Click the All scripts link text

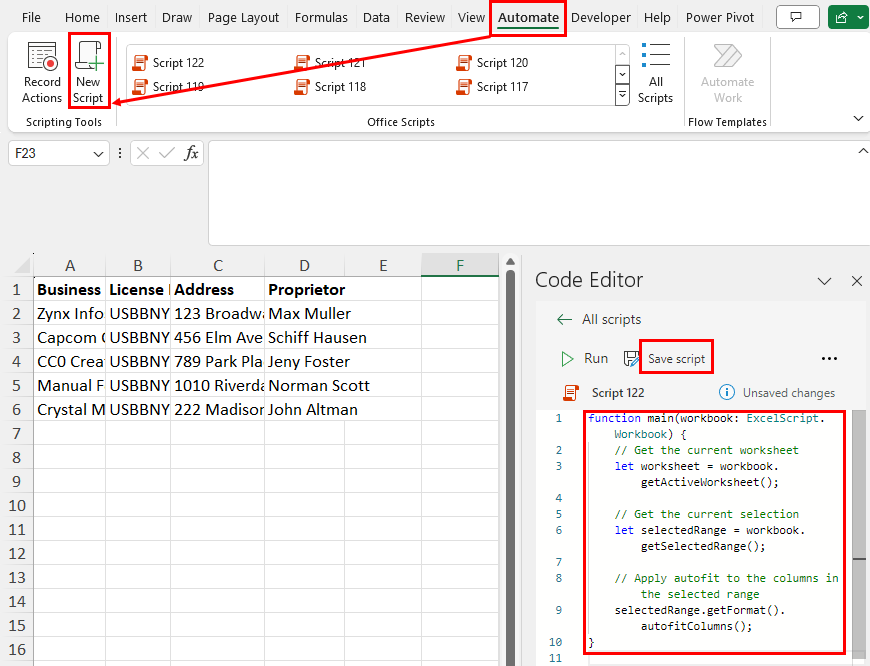click(x=611, y=319)
